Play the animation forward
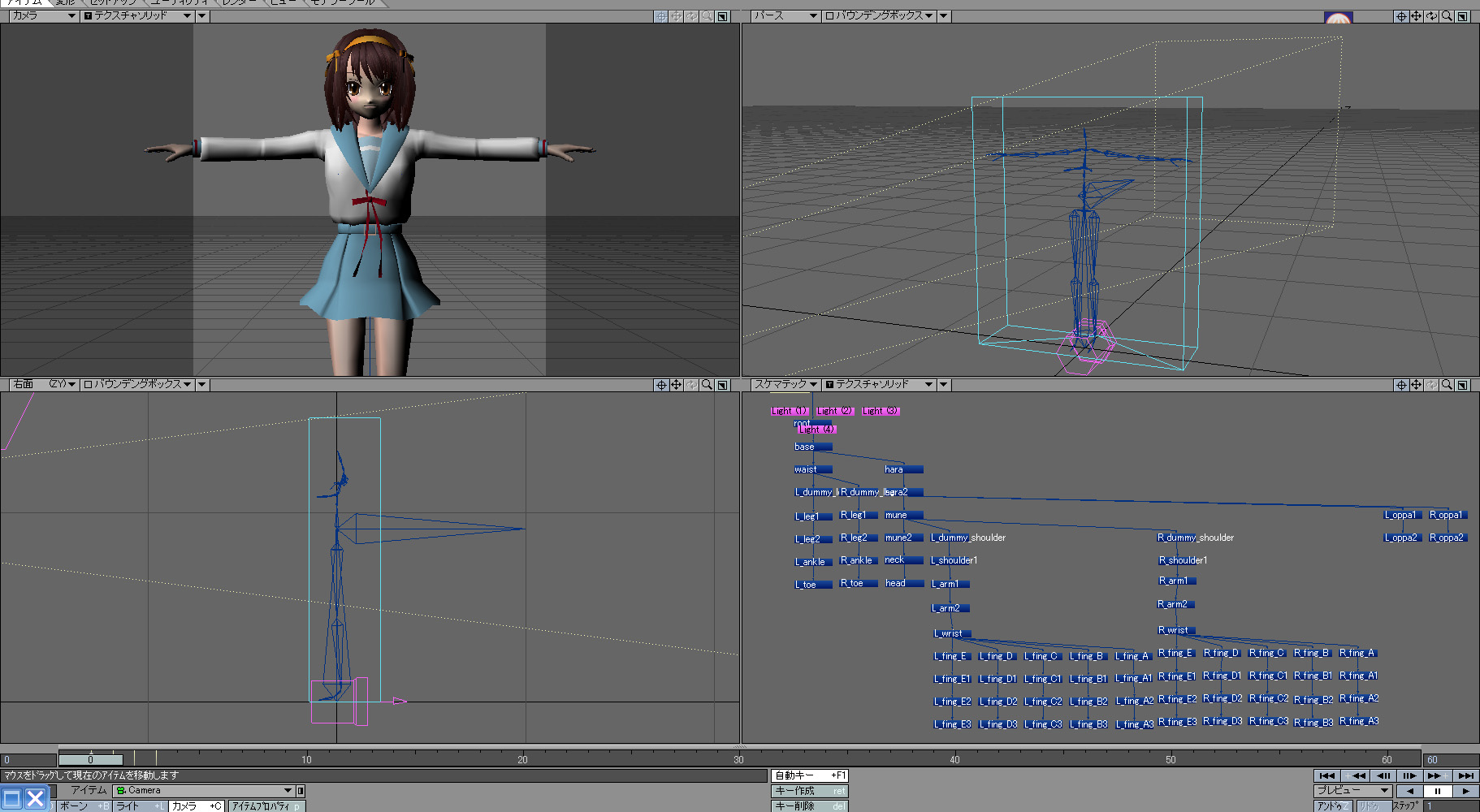 pyautogui.click(x=1465, y=791)
